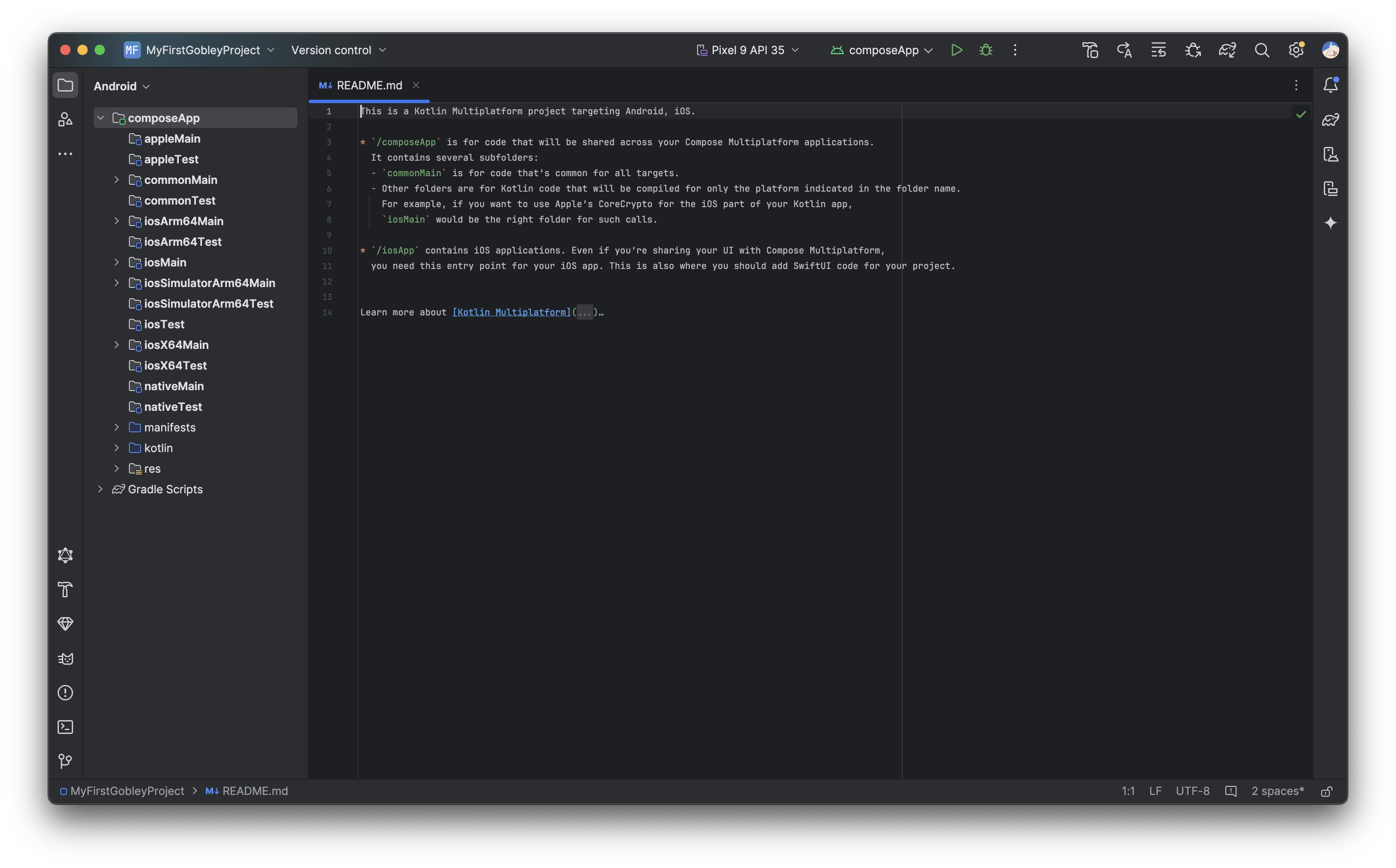This screenshot has height=868, width=1396.
Task: Open Git version control tool window
Action: (x=65, y=761)
